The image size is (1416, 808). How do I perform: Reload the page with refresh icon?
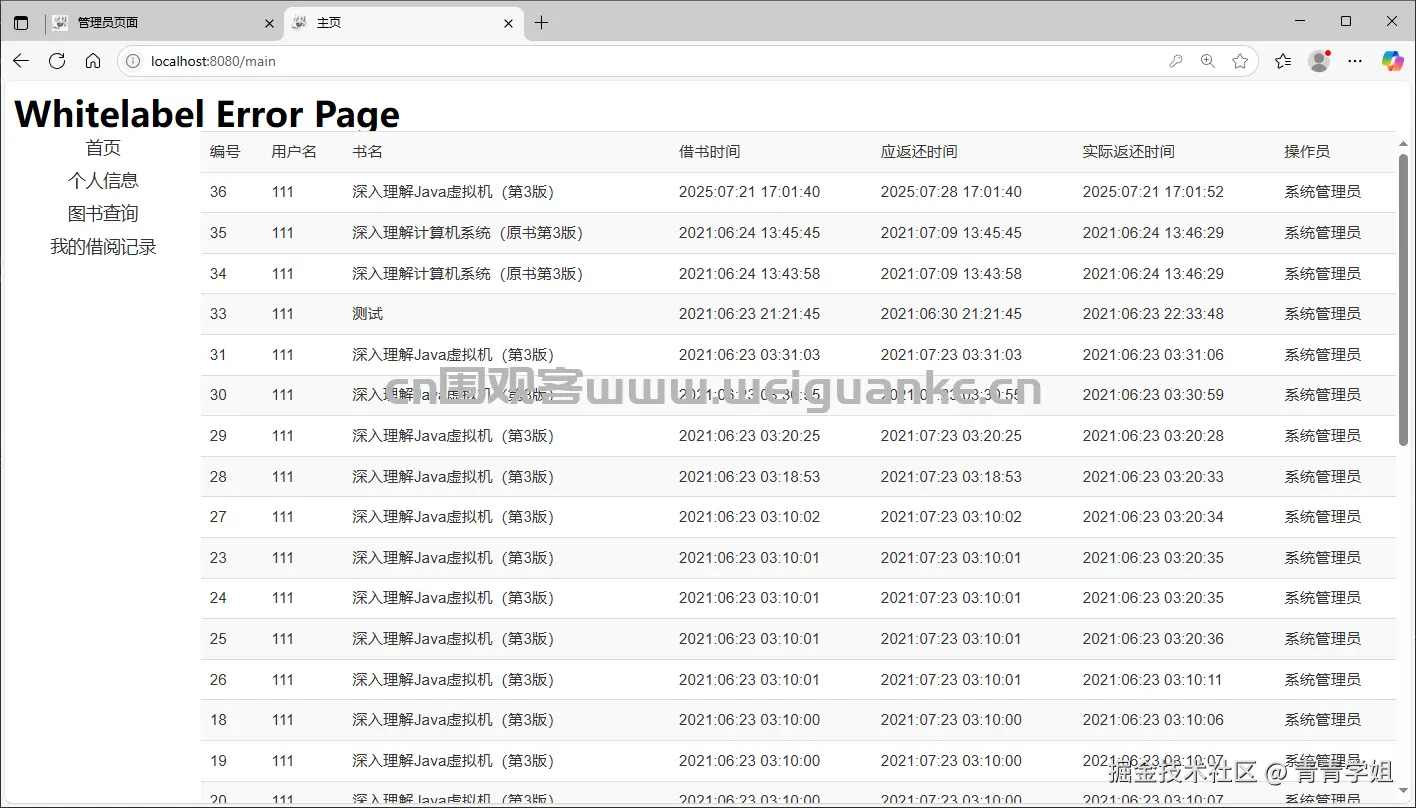point(57,61)
